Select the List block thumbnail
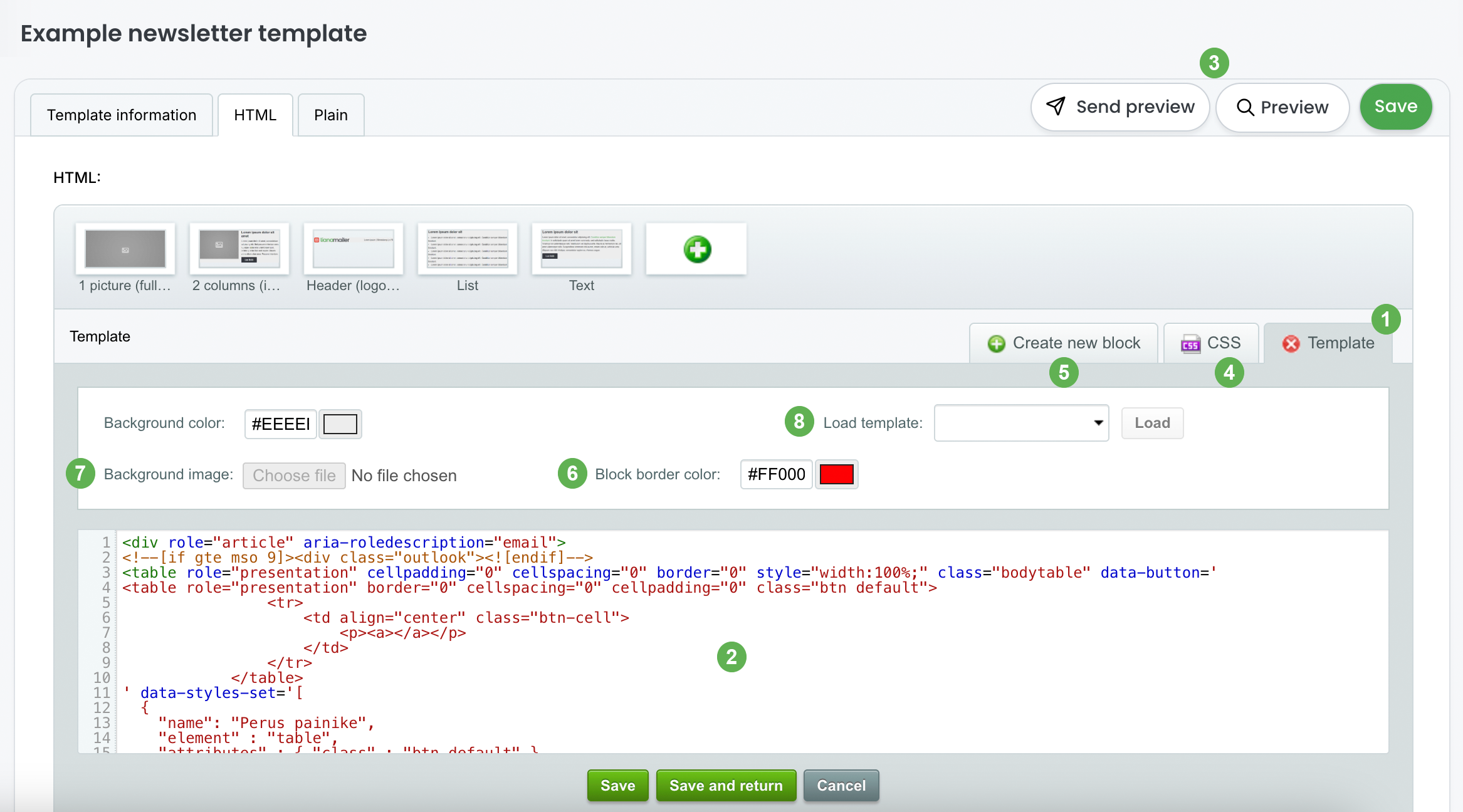Viewport: 1463px width, 812px height. 468,249
